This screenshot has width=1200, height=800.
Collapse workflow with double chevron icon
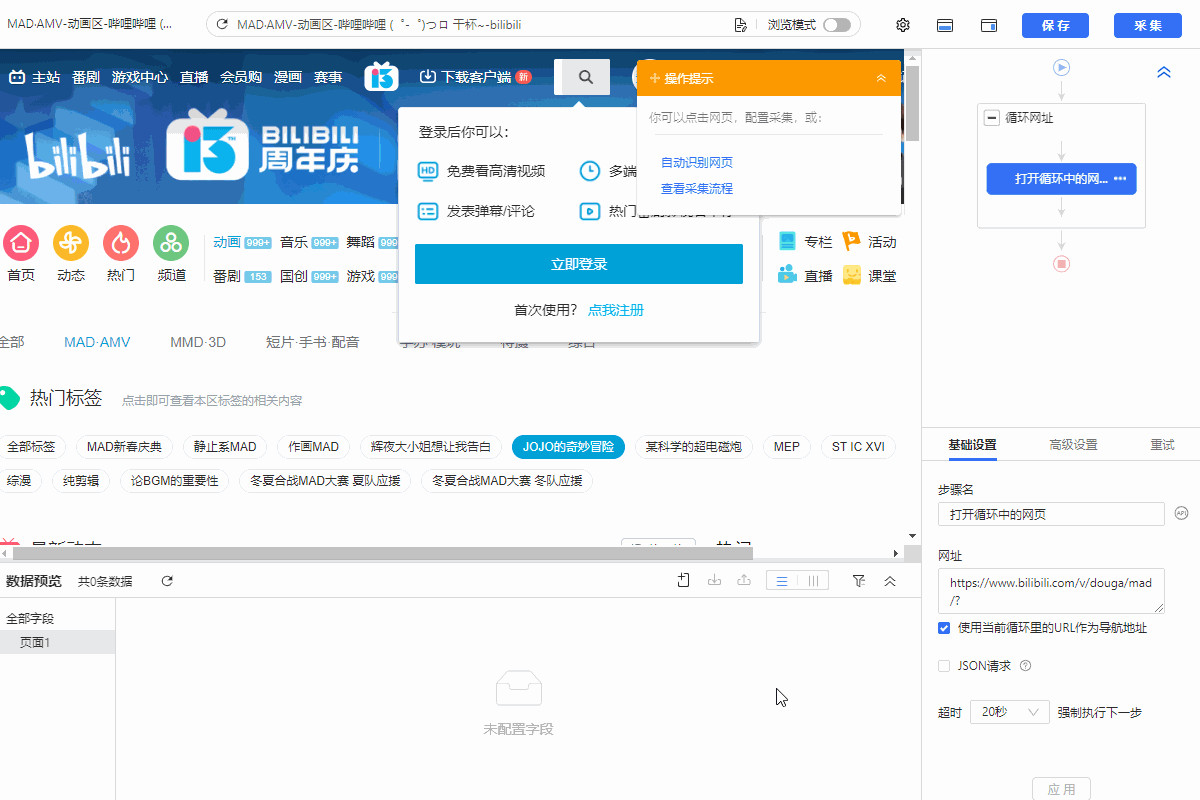(1164, 73)
